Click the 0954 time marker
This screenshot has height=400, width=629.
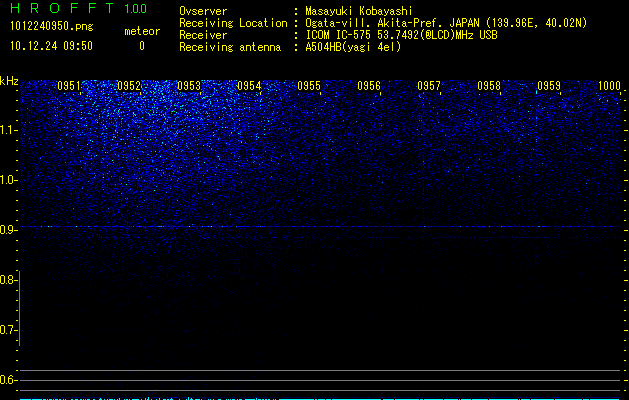249,86
